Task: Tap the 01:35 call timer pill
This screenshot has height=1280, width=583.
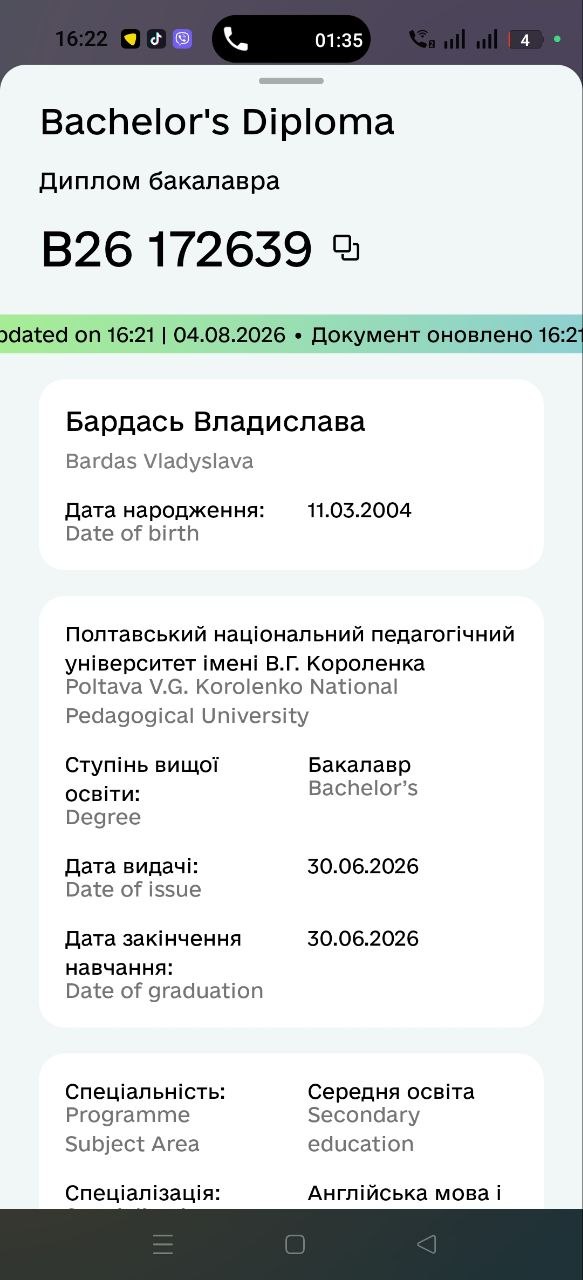Action: 291,39
